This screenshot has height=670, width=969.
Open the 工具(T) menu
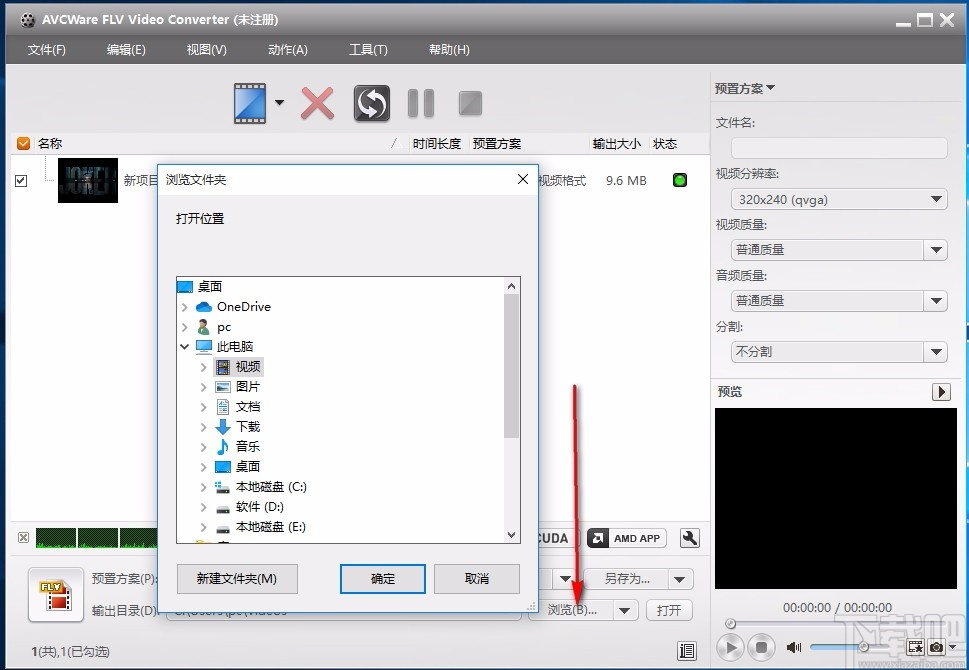tap(370, 49)
